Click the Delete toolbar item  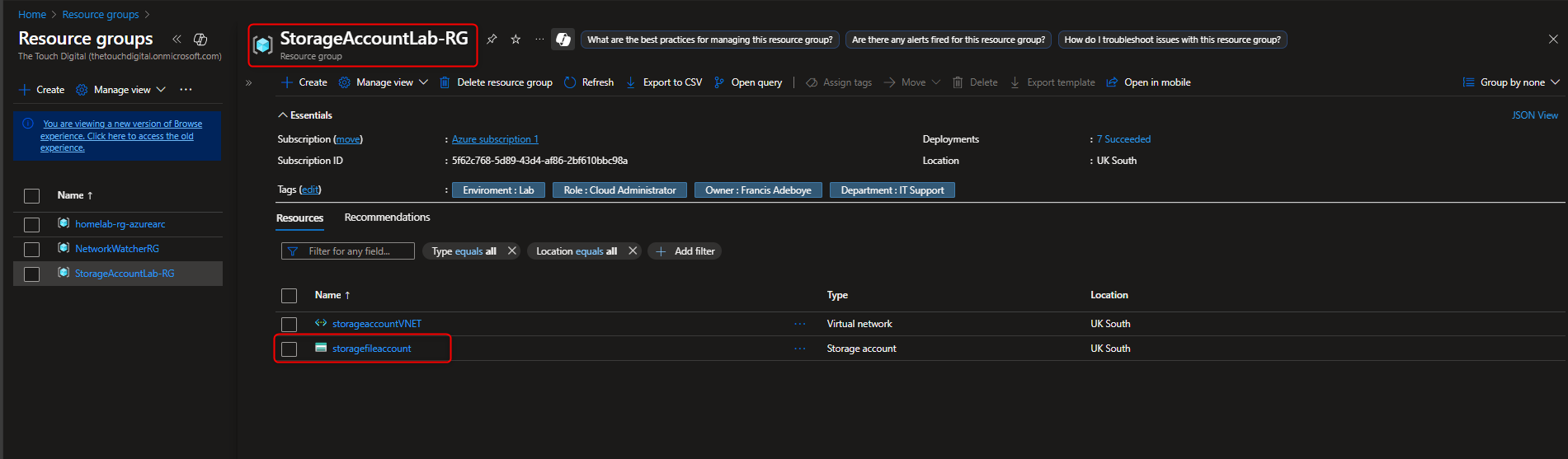coord(975,82)
